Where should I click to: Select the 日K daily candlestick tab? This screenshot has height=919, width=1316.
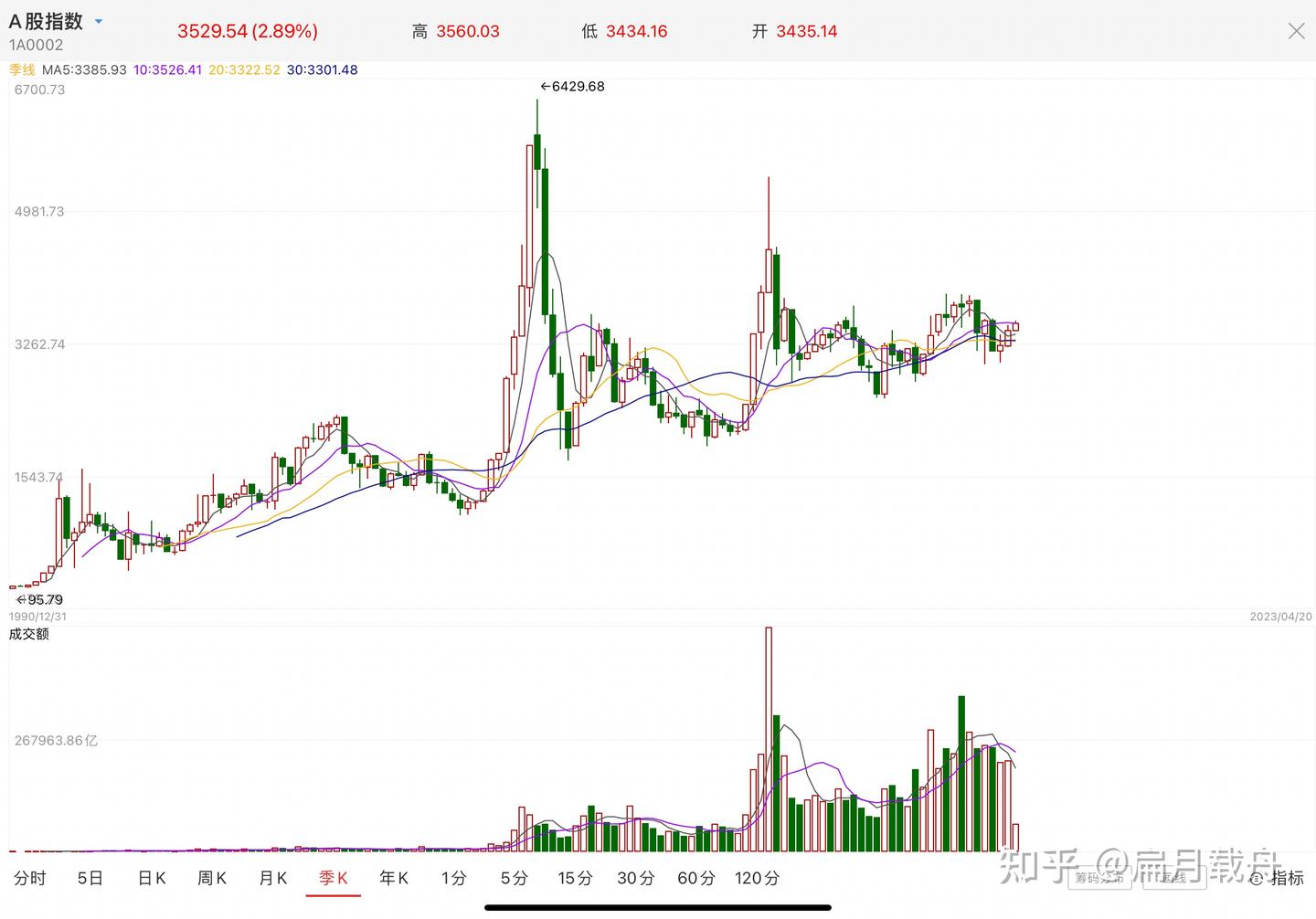152,878
